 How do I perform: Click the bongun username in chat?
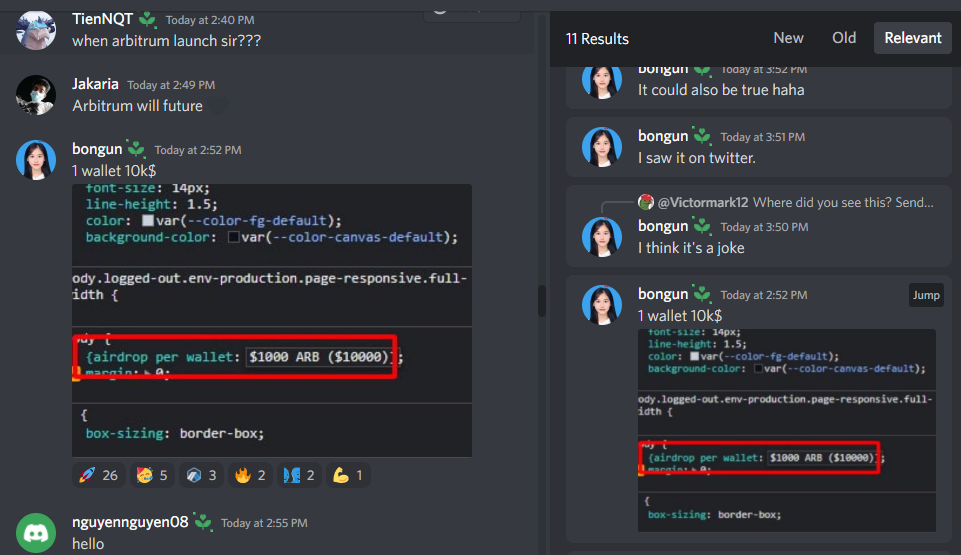point(97,149)
